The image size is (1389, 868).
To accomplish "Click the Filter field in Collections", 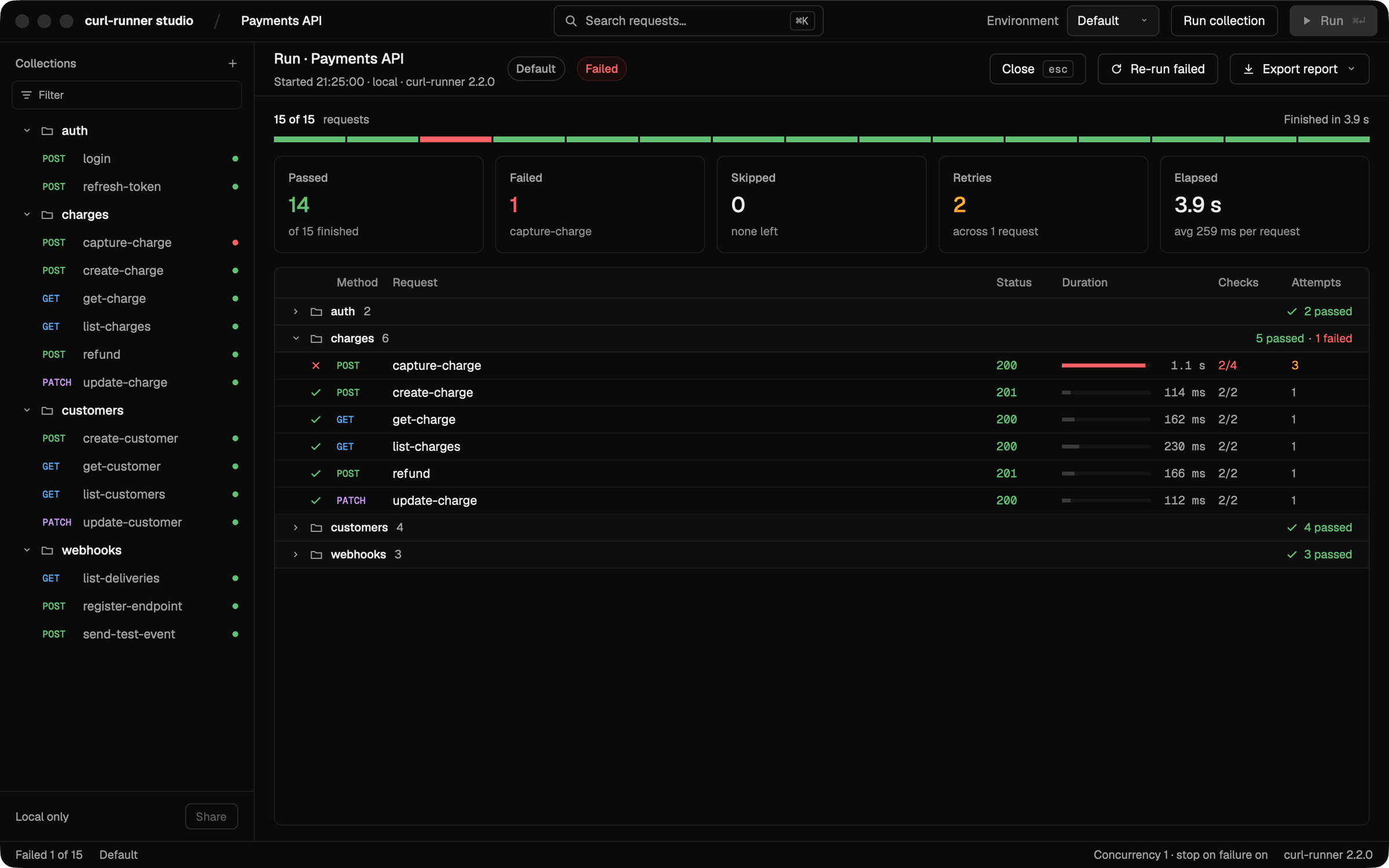I will (x=127, y=95).
